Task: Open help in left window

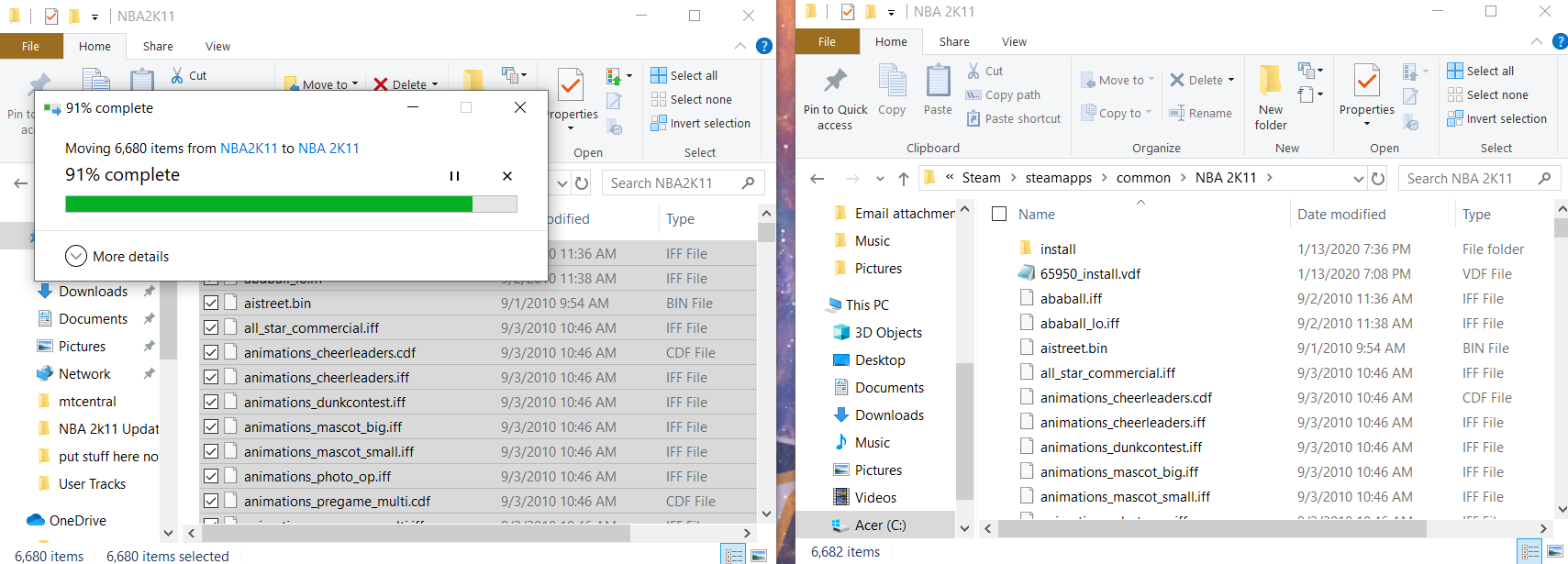Action: [763, 46]
